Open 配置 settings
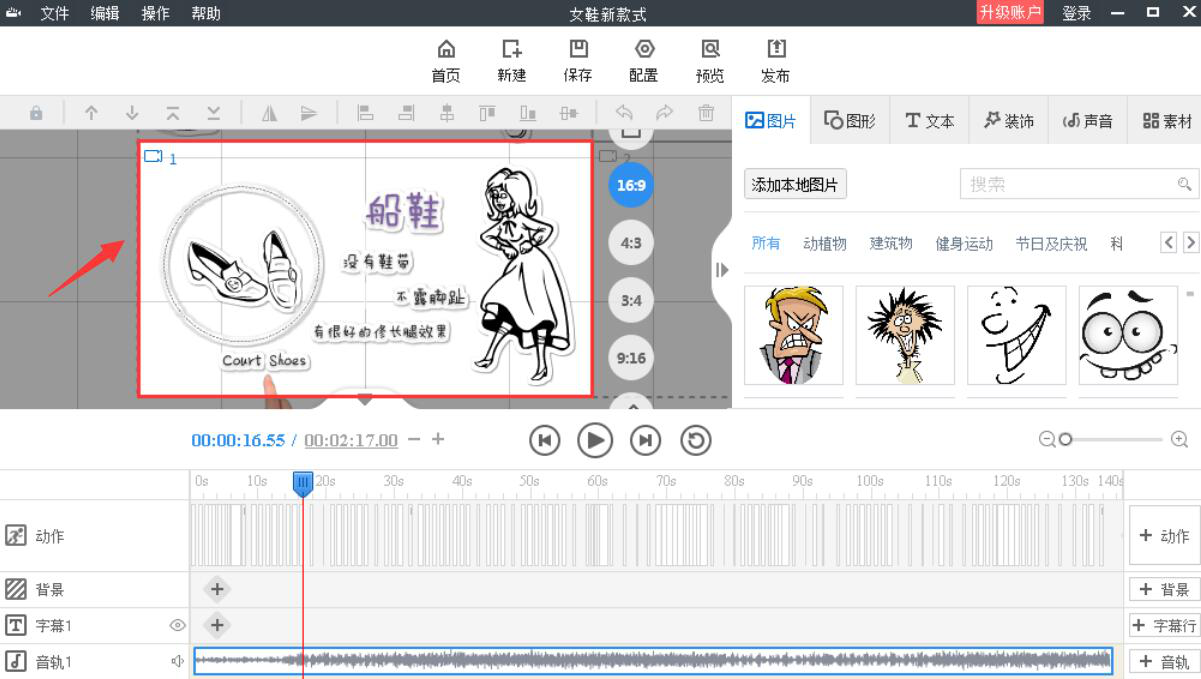The image size is (1201, 679). point(644,62)
